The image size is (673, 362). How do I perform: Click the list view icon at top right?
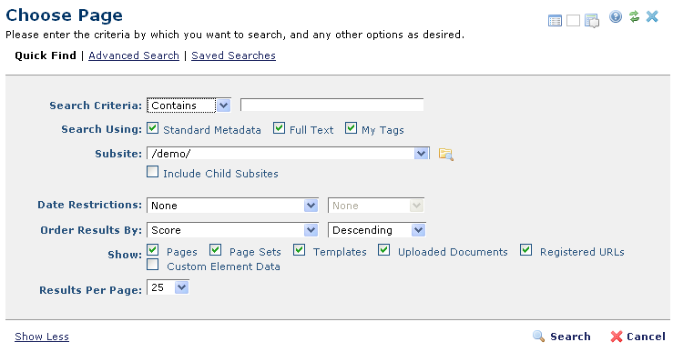point(555,20)
